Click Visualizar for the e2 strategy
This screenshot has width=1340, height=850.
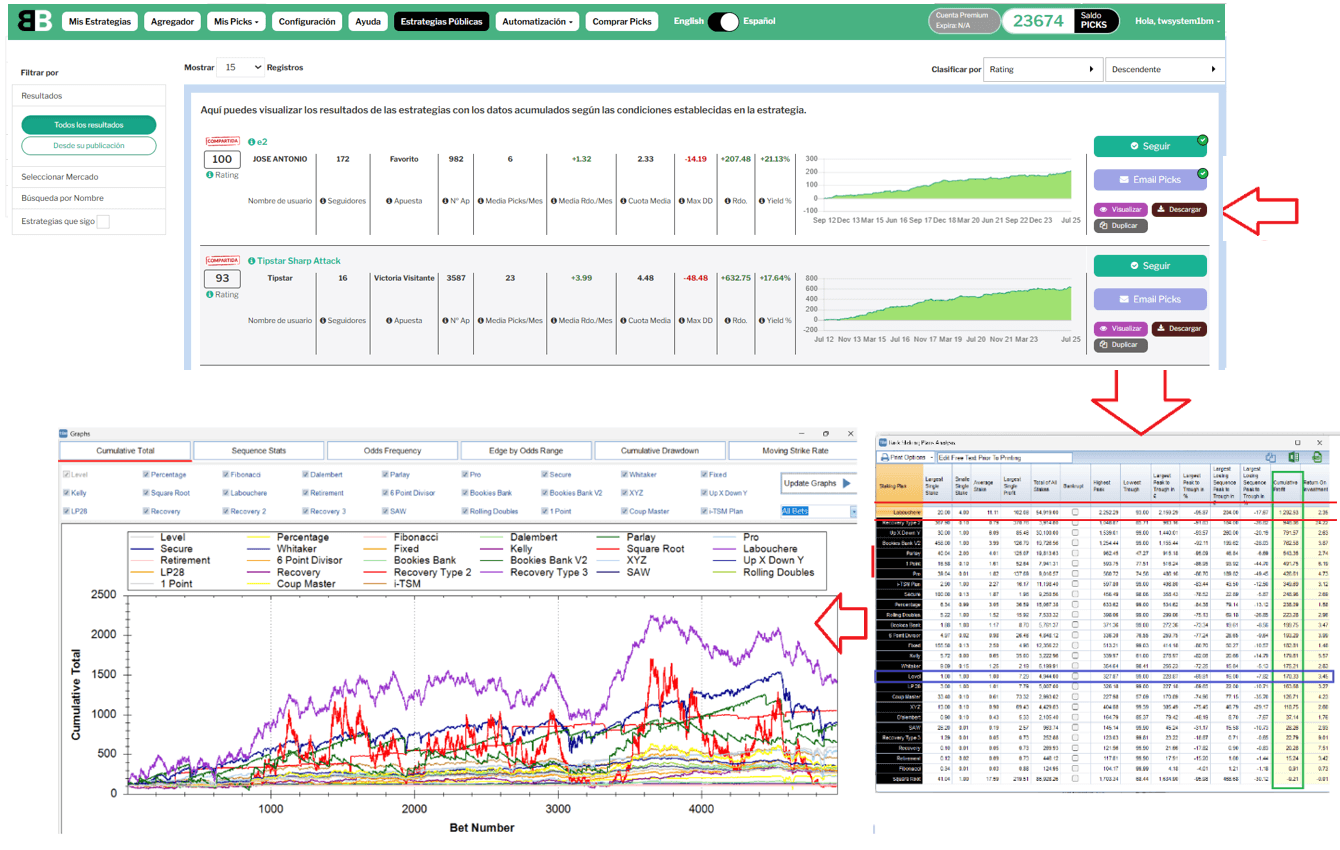[x=1121, y=210]
